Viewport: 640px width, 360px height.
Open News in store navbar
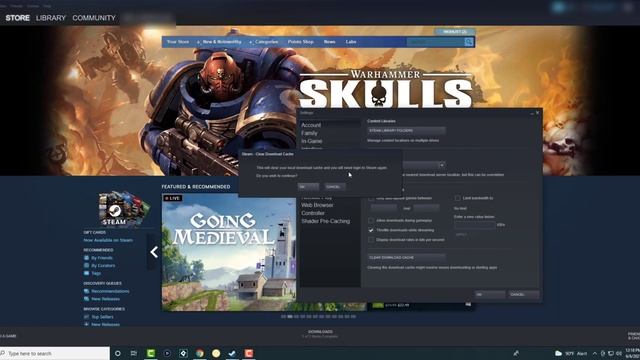(x=329, y=42)
